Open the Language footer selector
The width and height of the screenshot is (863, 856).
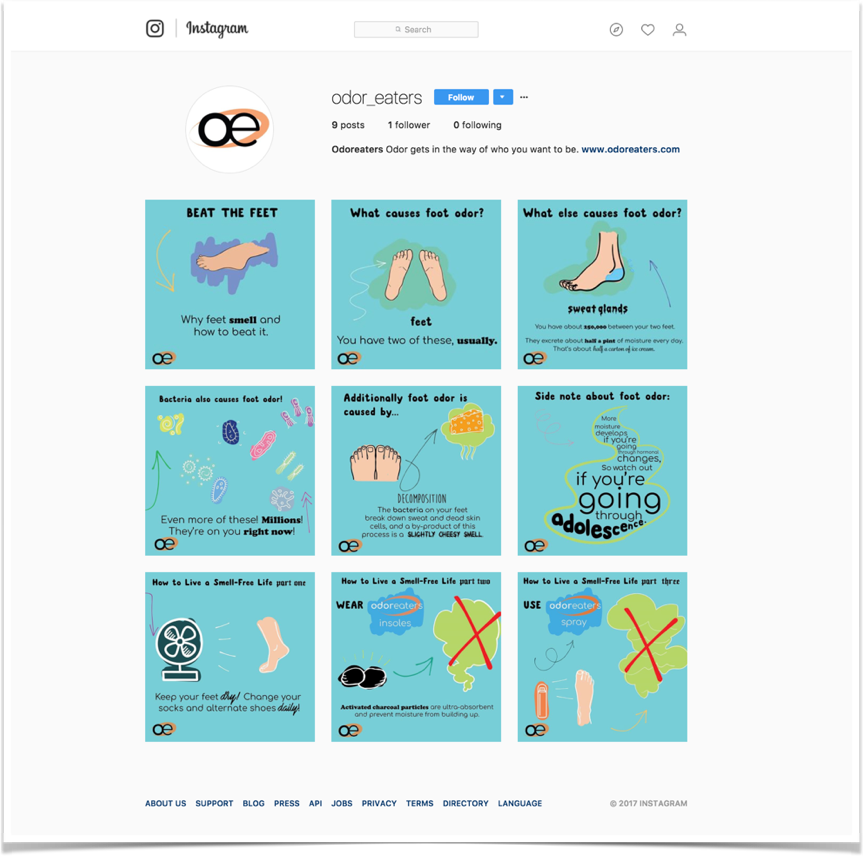click(x=520, y=803)
